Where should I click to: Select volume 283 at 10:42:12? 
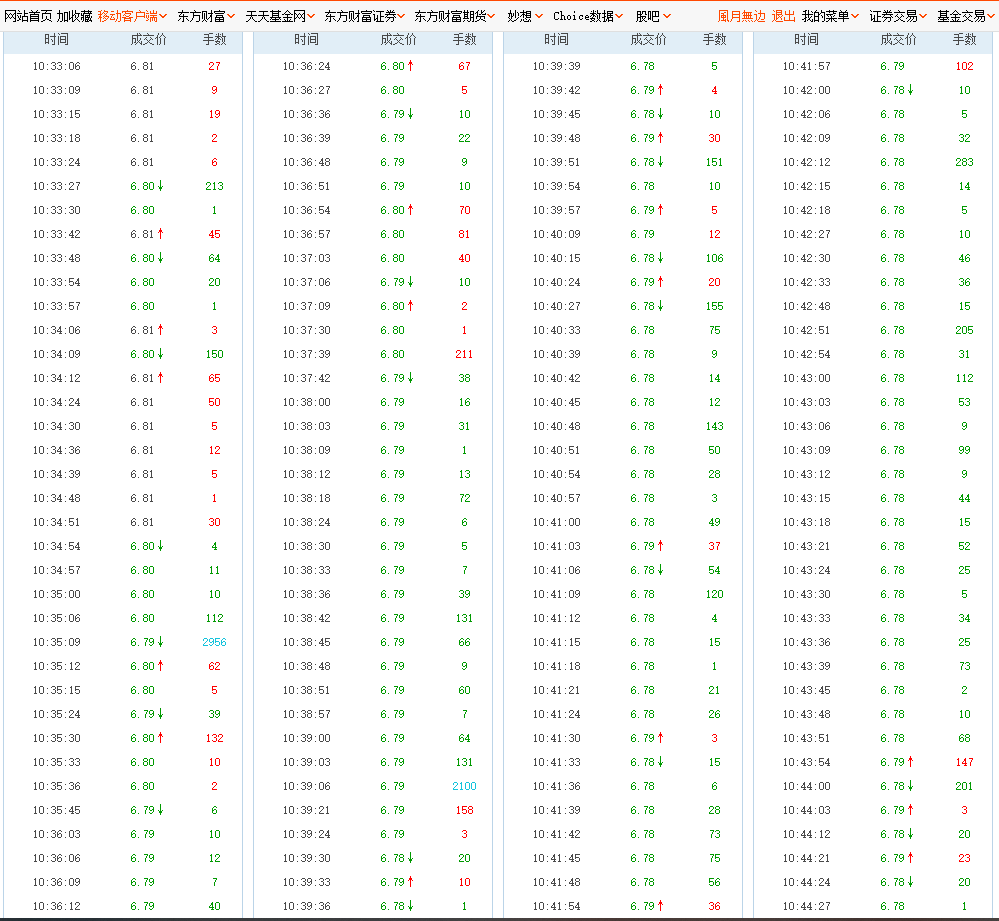(965, 162)
